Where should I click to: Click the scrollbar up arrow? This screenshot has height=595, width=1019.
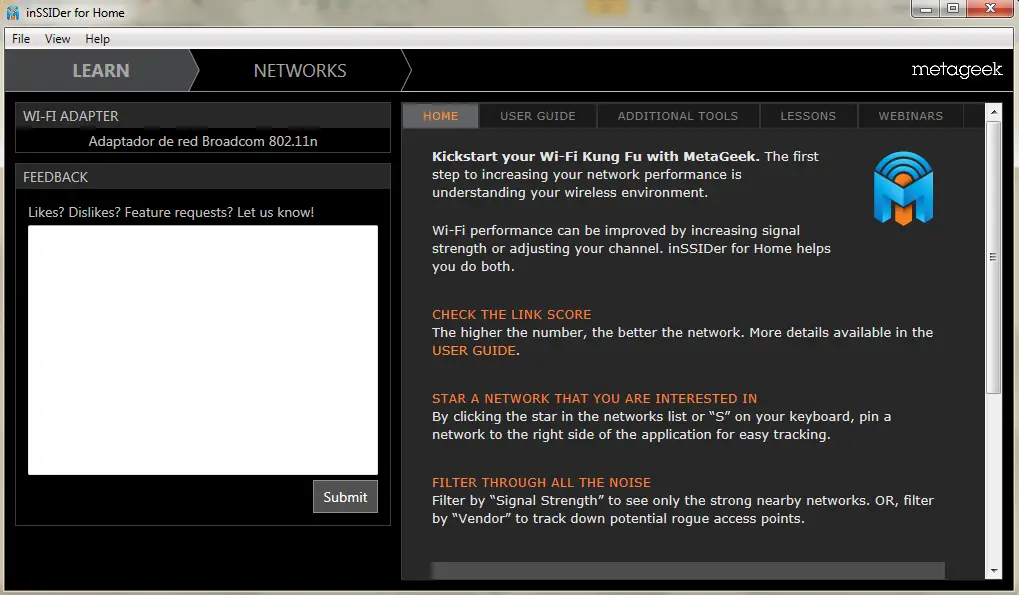[994, 112]
